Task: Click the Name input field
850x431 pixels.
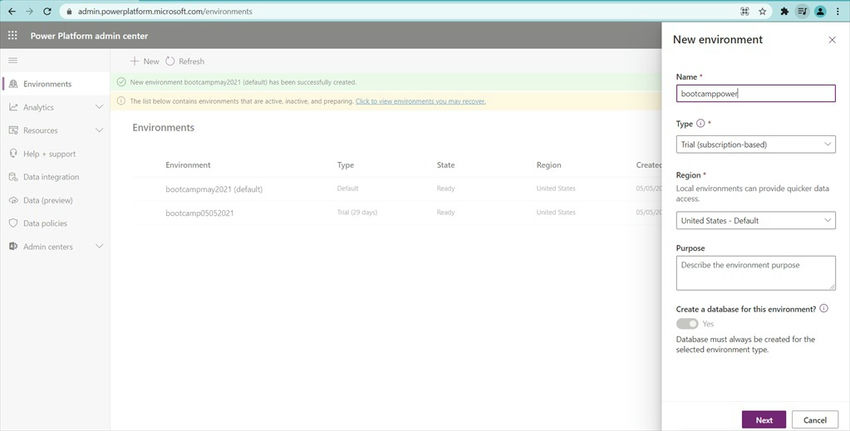Action: [756, 93]
